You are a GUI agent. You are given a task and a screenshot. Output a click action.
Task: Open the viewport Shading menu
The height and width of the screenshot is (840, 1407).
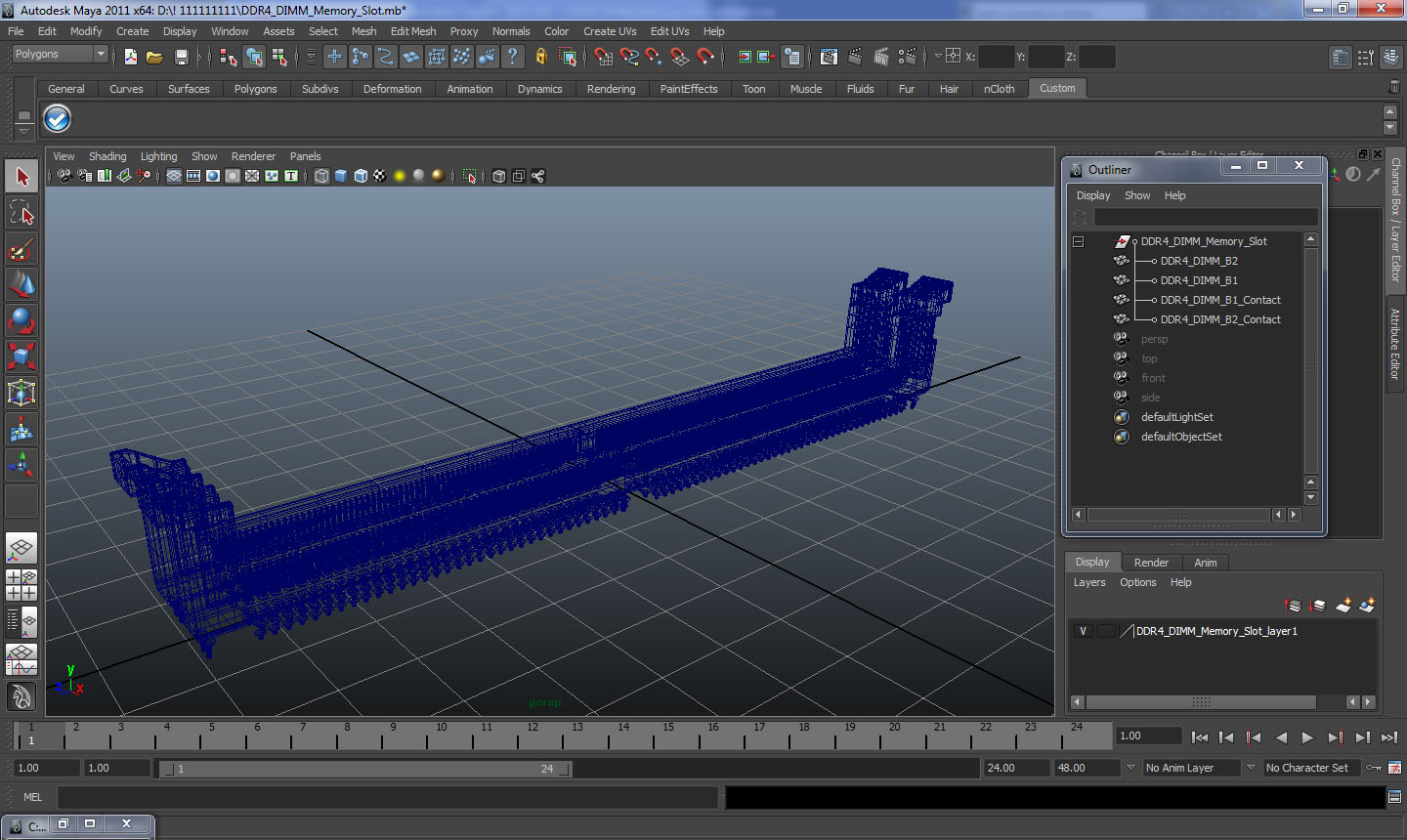(107, 156)
